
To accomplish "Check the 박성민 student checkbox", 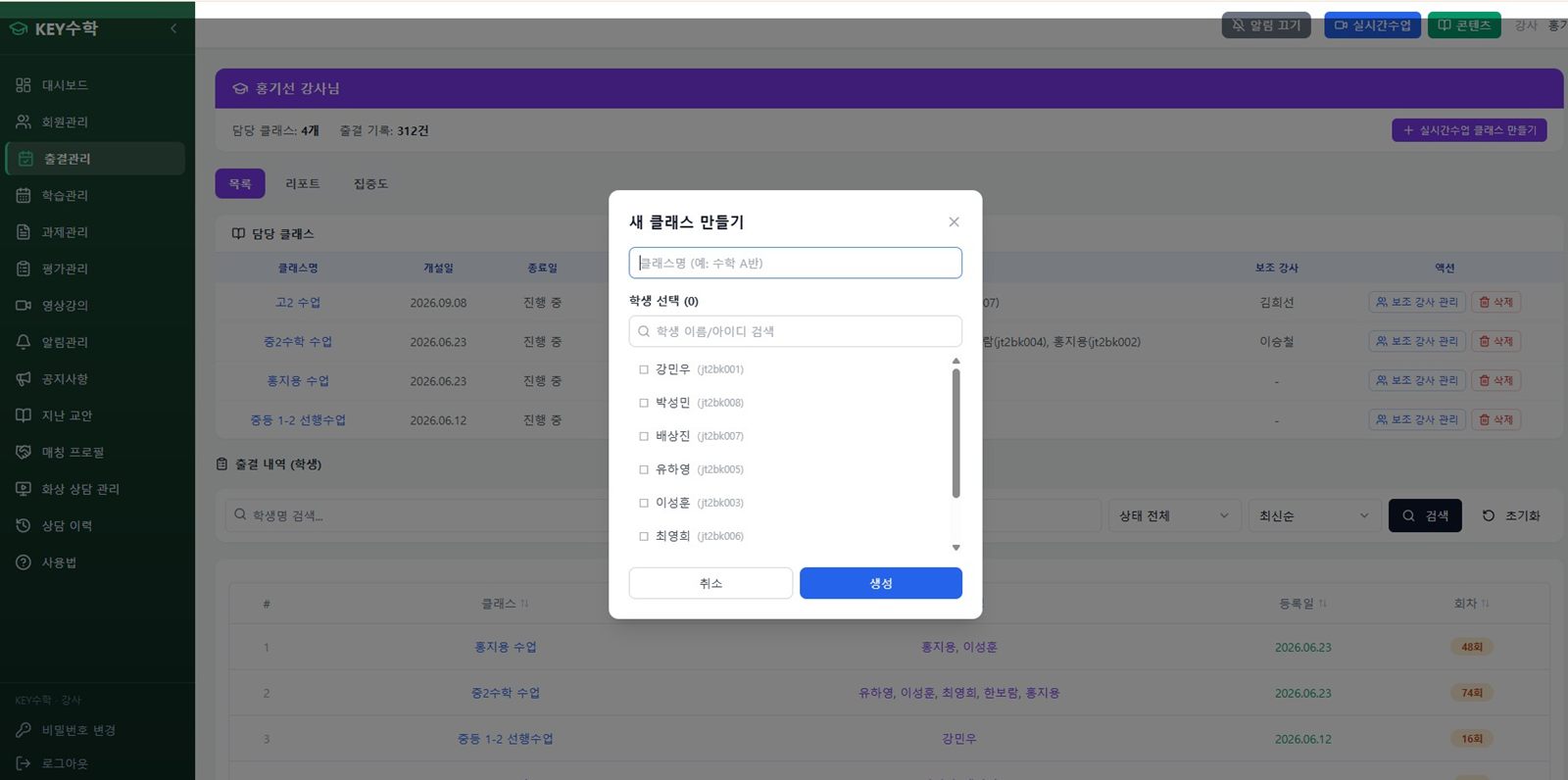I will click(644, 403).
